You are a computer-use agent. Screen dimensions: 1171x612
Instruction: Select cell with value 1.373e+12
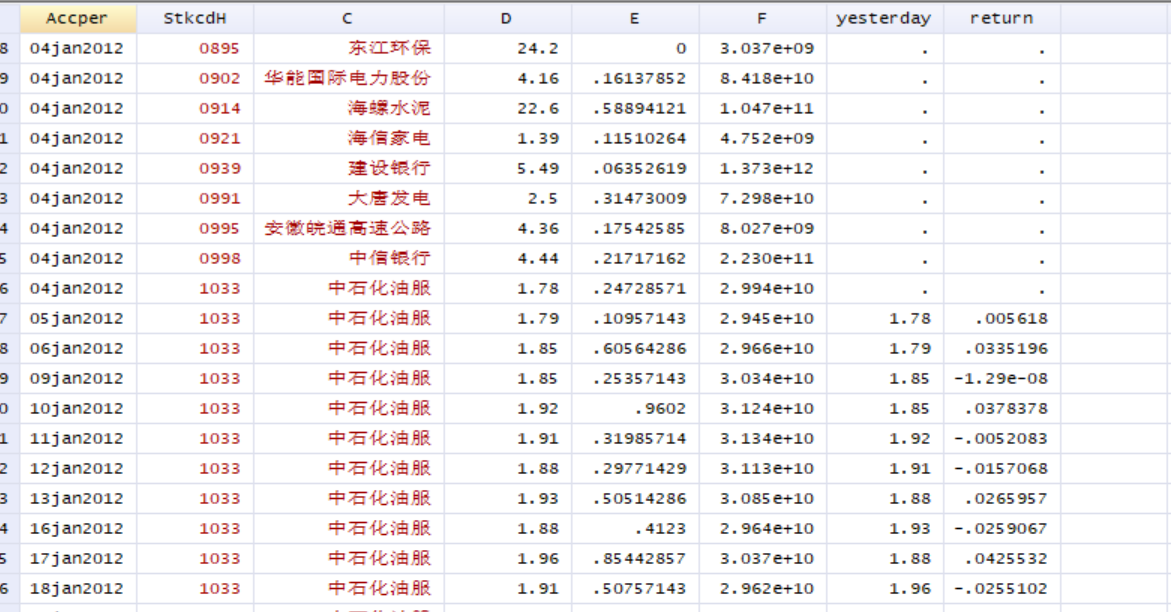click(762, 169)
